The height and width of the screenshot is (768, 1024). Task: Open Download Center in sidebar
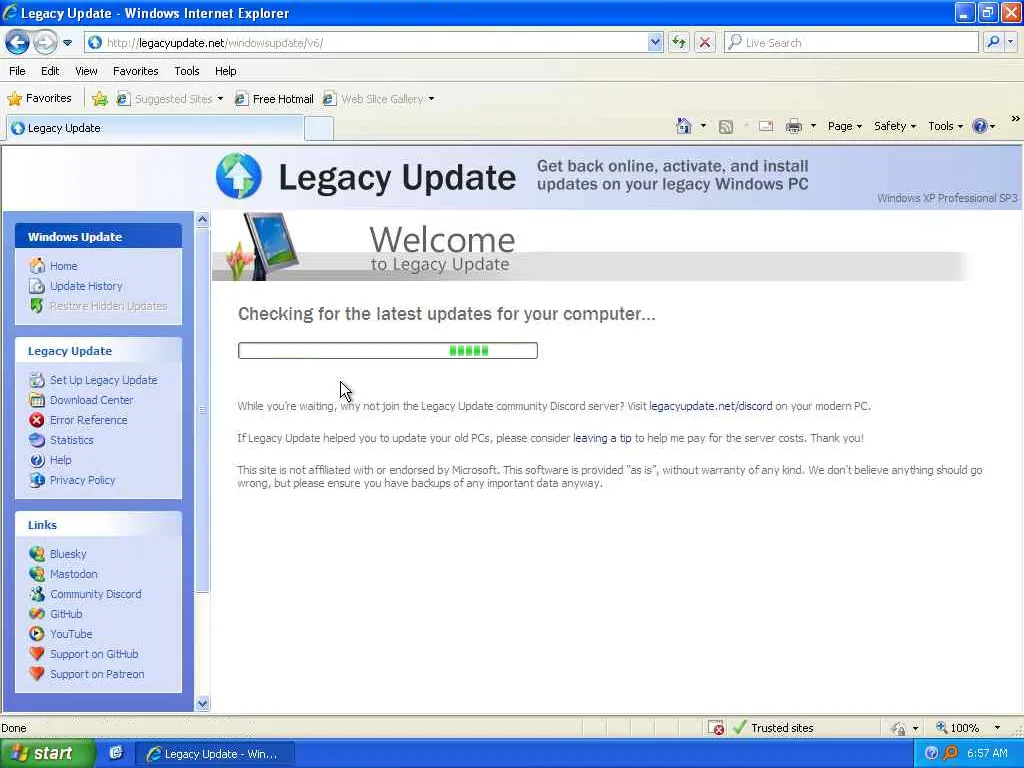(91, 400)
